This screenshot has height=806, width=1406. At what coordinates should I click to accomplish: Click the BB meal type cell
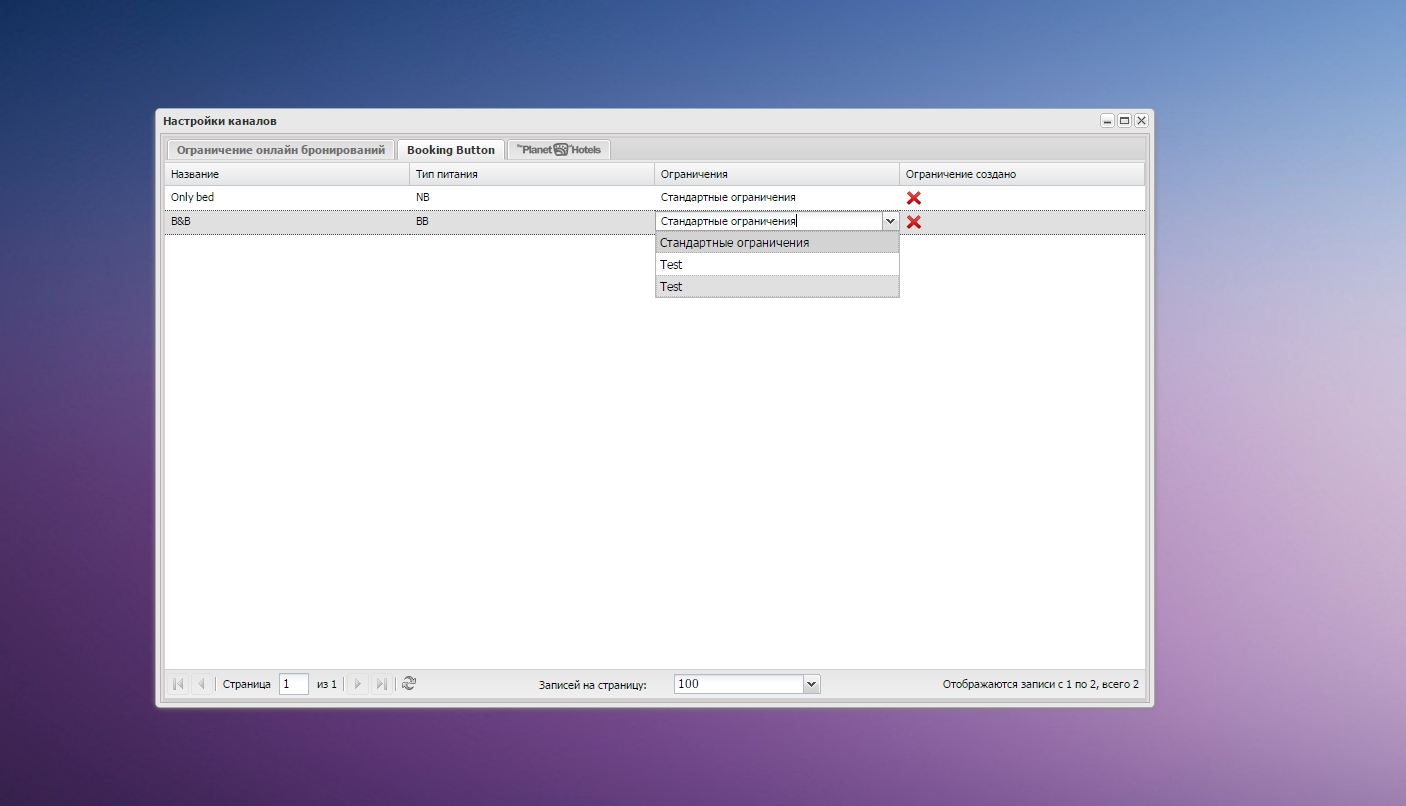[533, 222]
